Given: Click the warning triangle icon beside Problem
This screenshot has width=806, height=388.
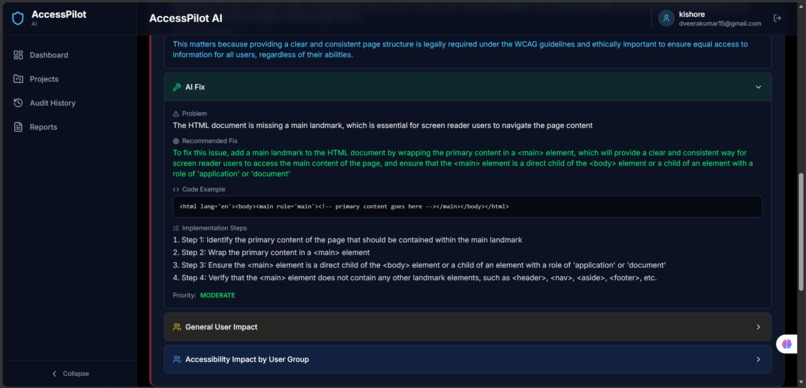Looking at the screenshot, I should tap(176, 114).
